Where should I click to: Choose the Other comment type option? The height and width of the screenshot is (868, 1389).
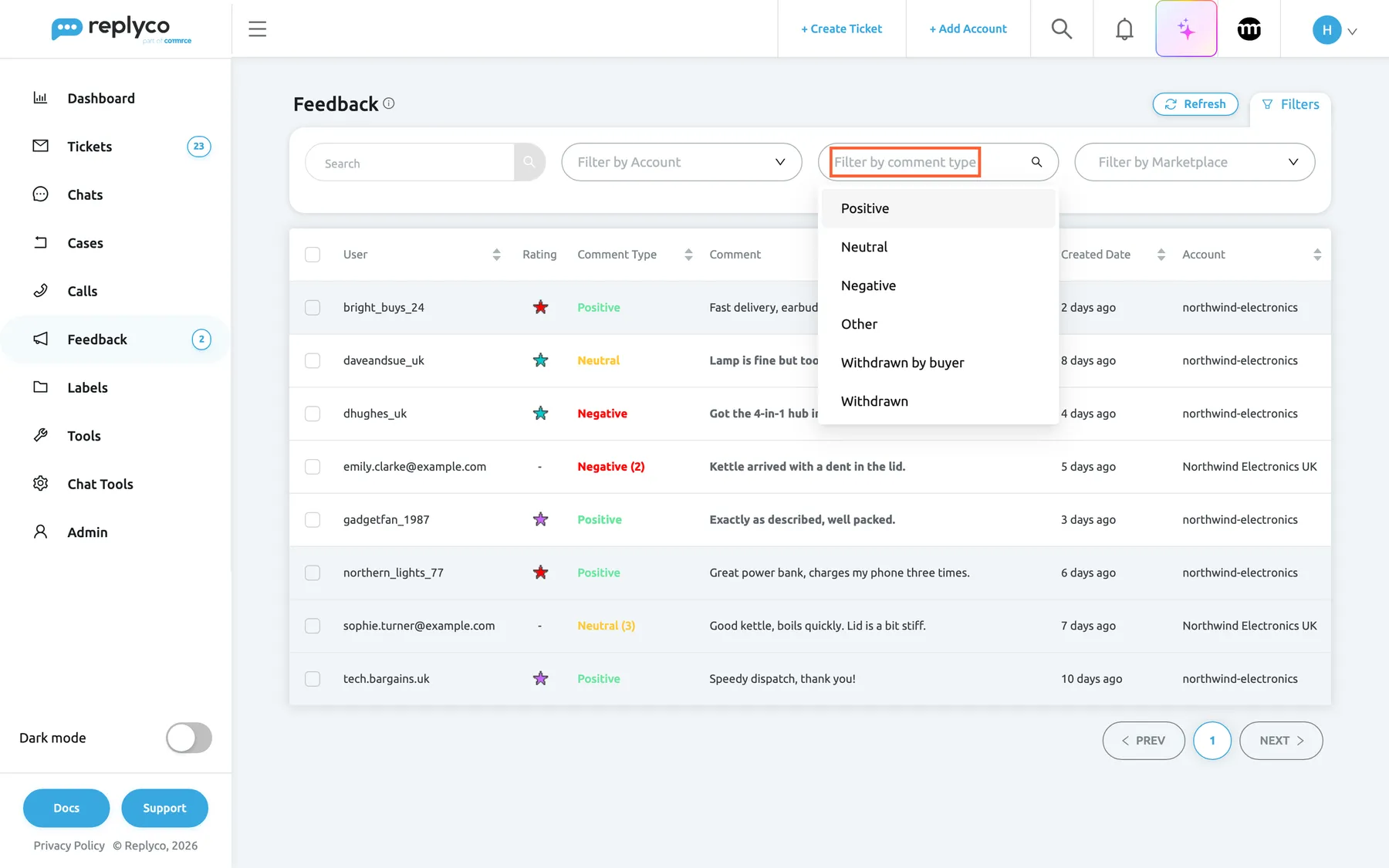coord(938,324)
